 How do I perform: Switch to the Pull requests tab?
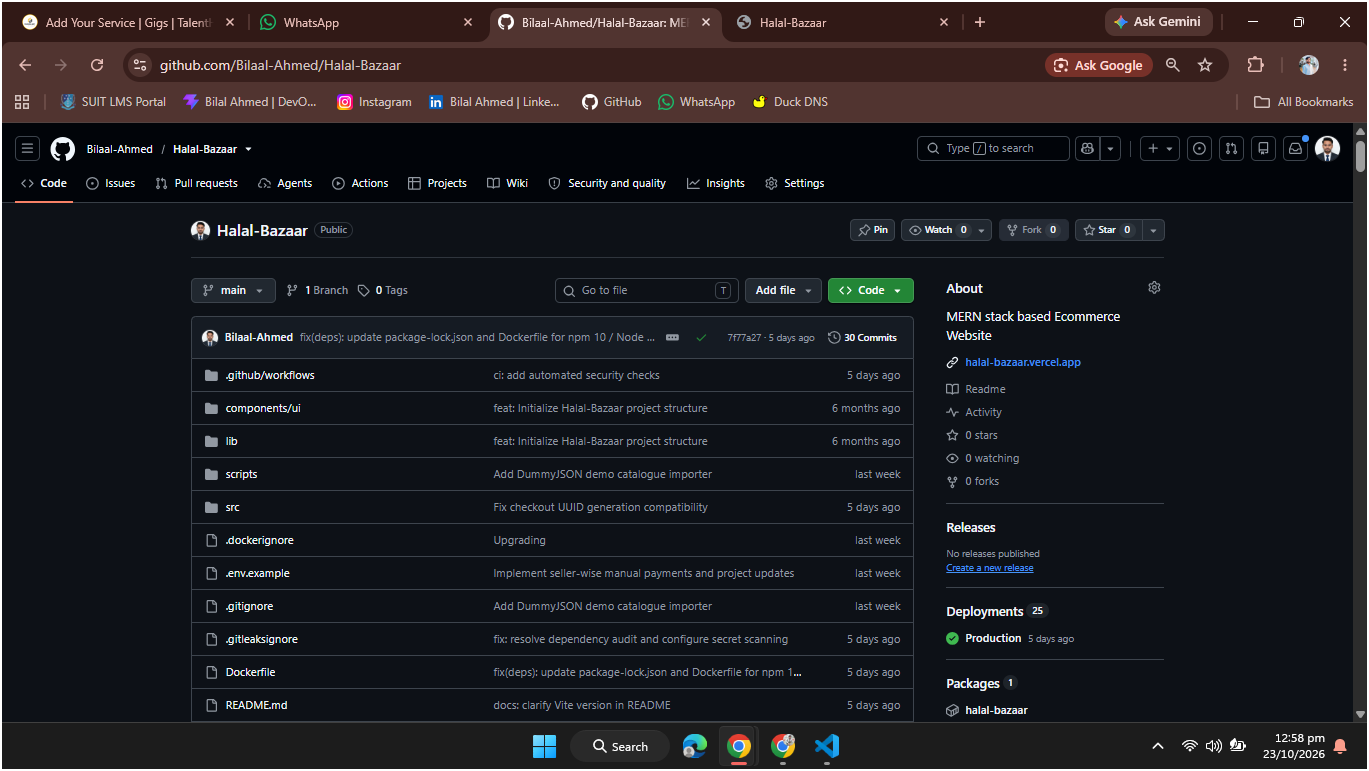pyautogui.click(x=196, y=183)
